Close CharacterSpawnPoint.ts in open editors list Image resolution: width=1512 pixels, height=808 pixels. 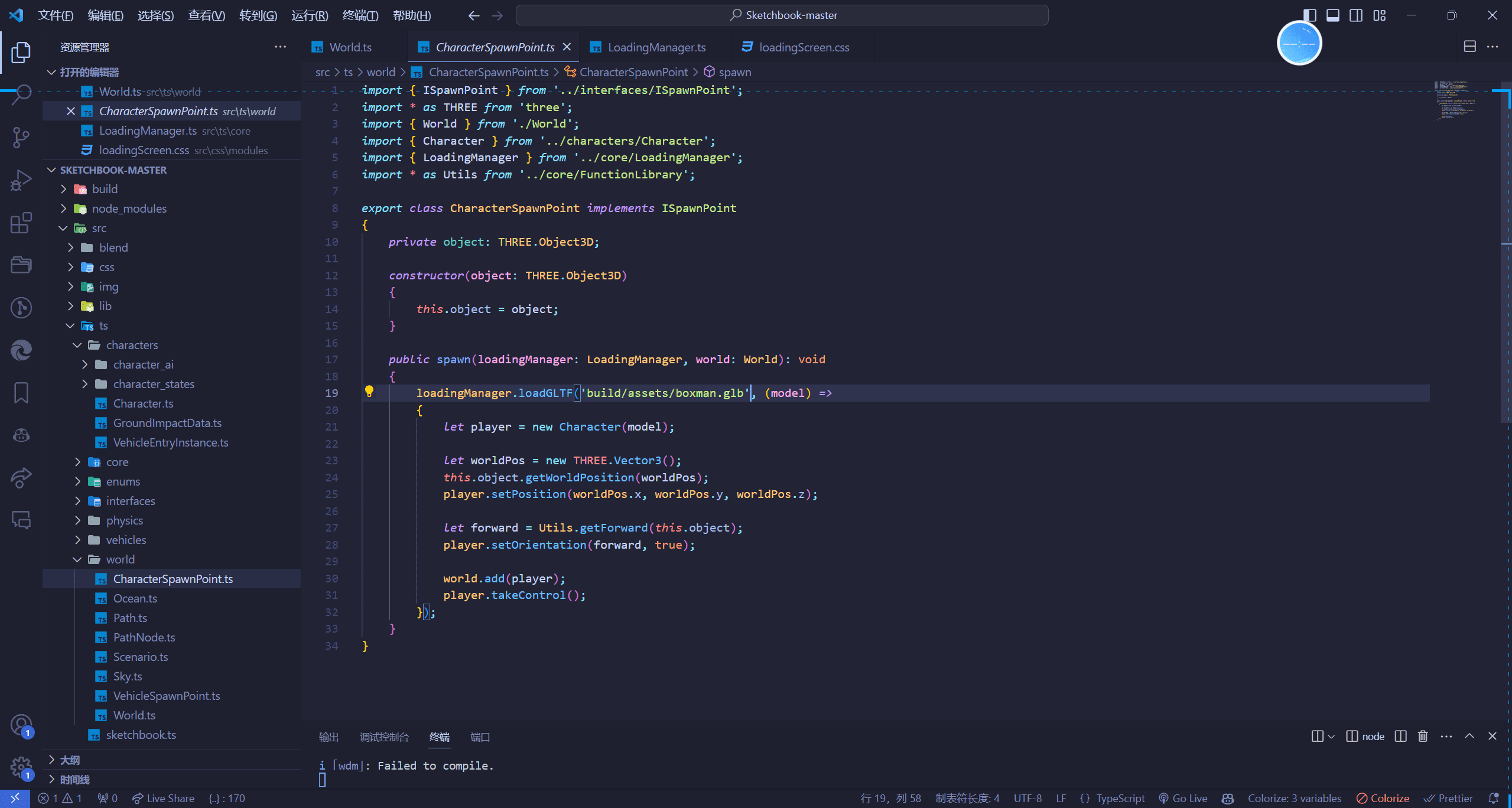coord(71,111)
